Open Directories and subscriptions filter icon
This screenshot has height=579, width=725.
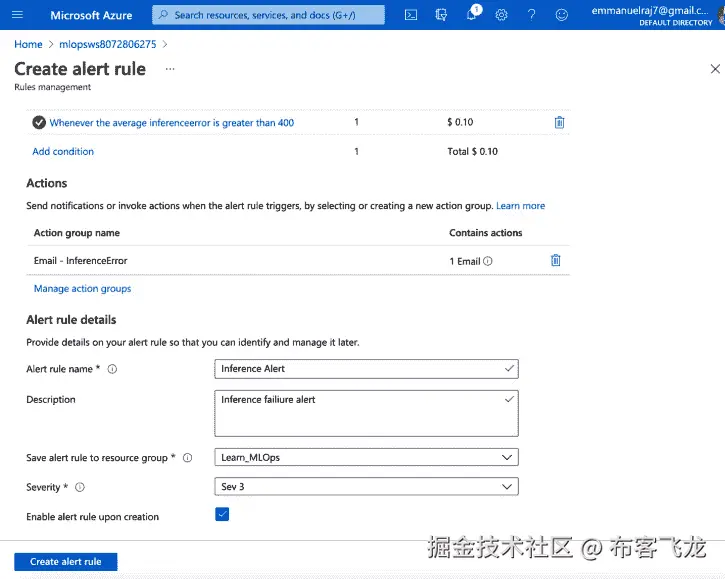(x=441, y=15)
